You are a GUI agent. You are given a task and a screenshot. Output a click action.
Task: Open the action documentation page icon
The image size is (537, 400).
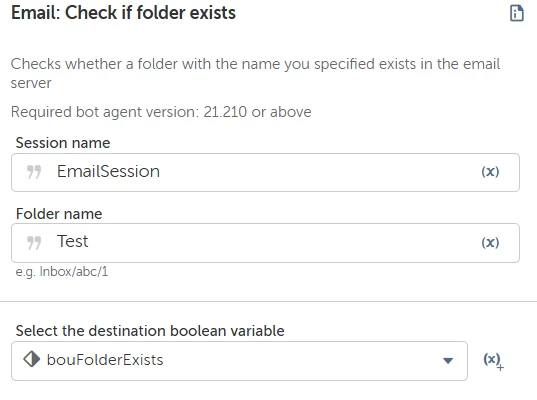[516, 13]
